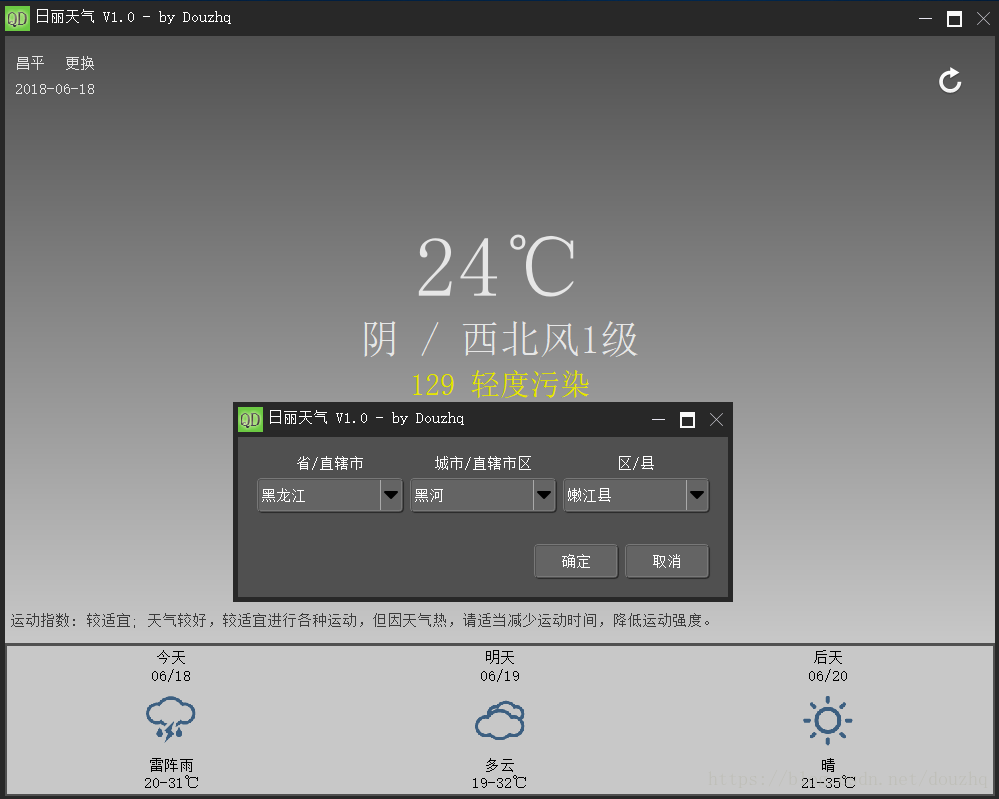
Task: Open the district dropdown arrow next to 嫩江县
Action: click(x=697, y=495)
